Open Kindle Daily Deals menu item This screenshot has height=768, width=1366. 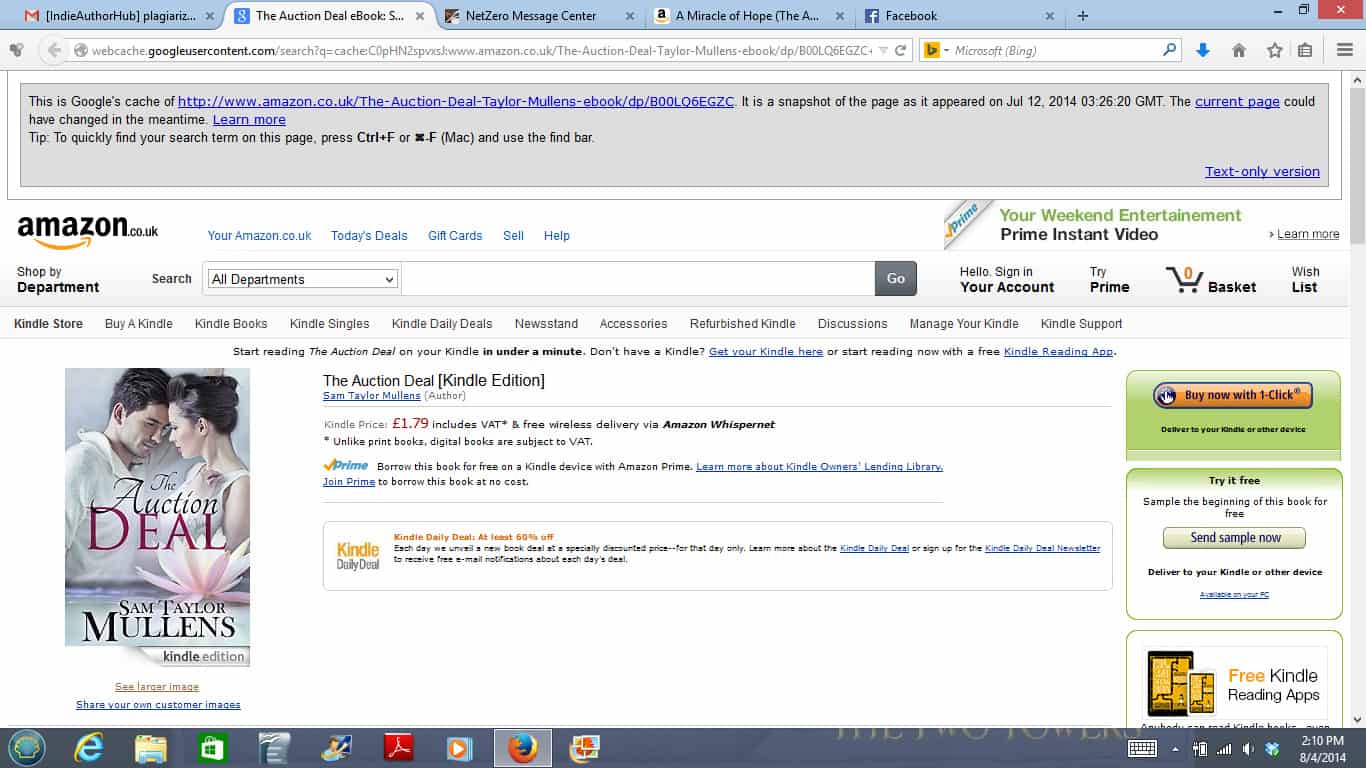point(442,323)
